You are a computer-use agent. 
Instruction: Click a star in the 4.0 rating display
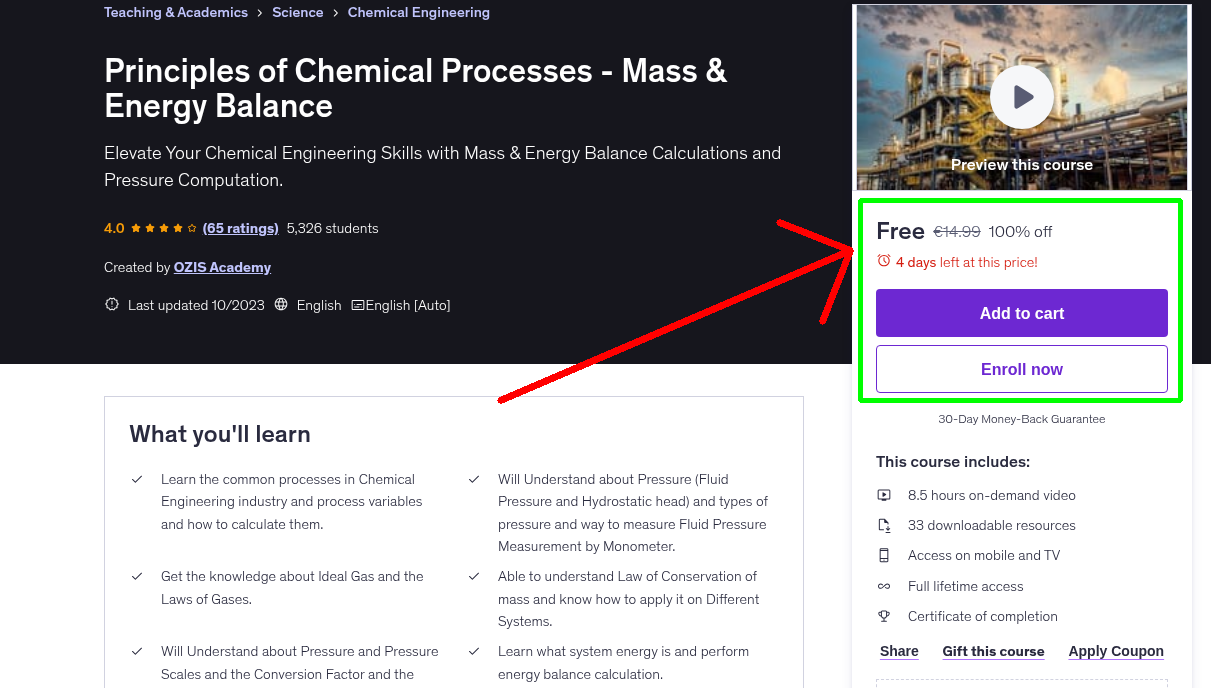click(x=150, y=227)
